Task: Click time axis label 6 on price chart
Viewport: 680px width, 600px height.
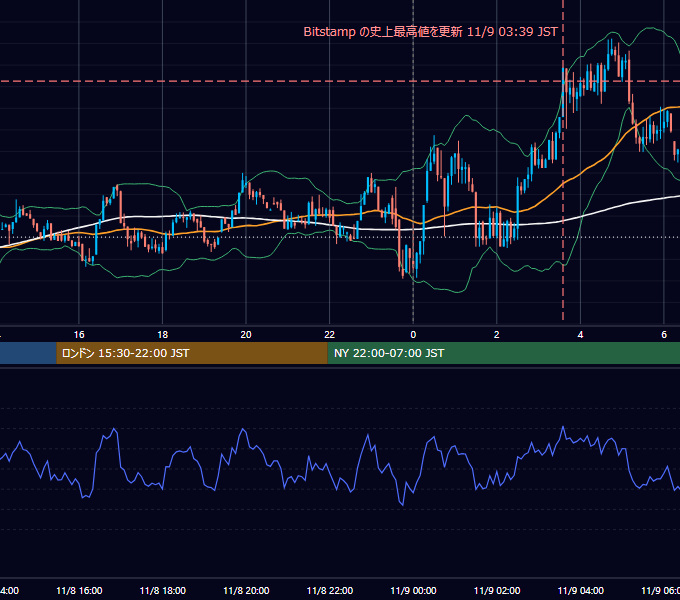Action: pos(664,335)
